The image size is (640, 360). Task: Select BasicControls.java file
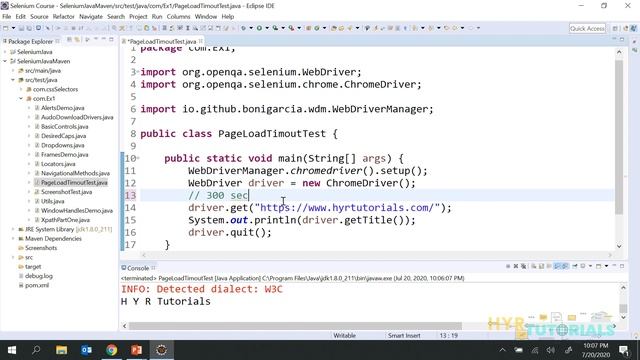(x=64, y=127)
